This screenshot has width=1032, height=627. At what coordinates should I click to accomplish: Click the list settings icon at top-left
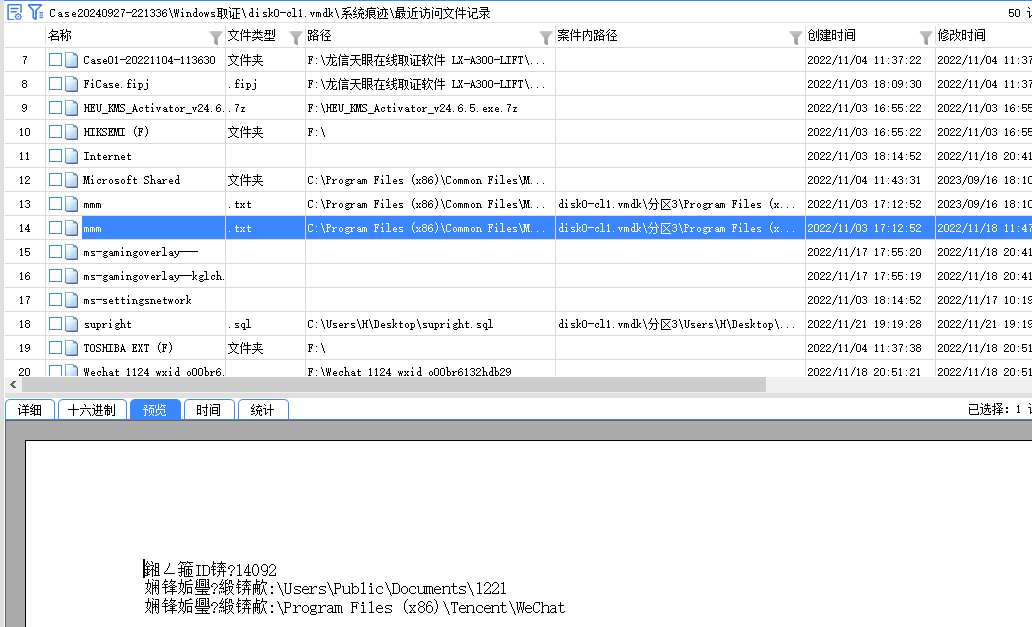coord(14,12)
